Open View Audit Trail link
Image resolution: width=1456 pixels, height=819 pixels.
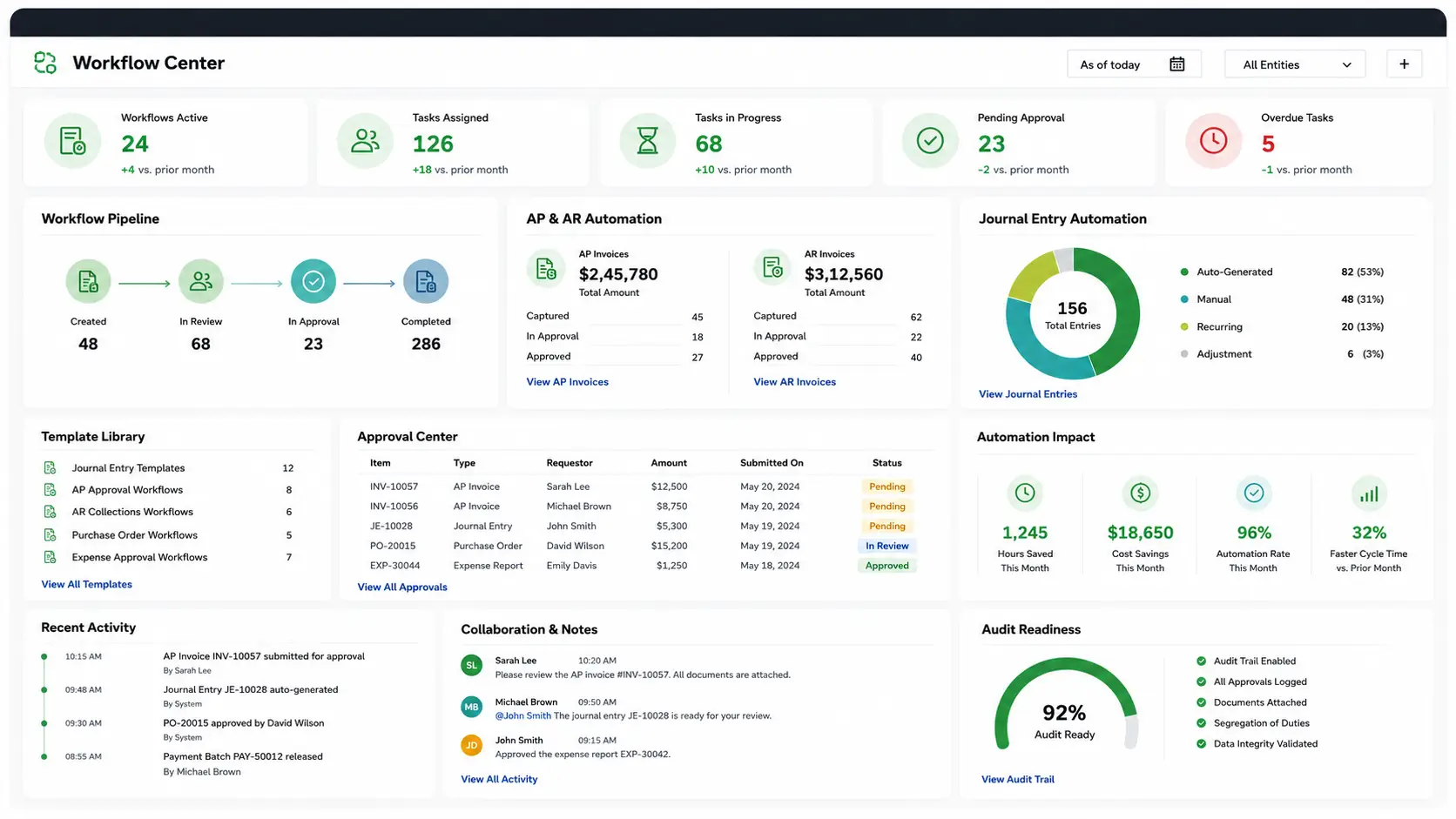tap(1017, 780)
